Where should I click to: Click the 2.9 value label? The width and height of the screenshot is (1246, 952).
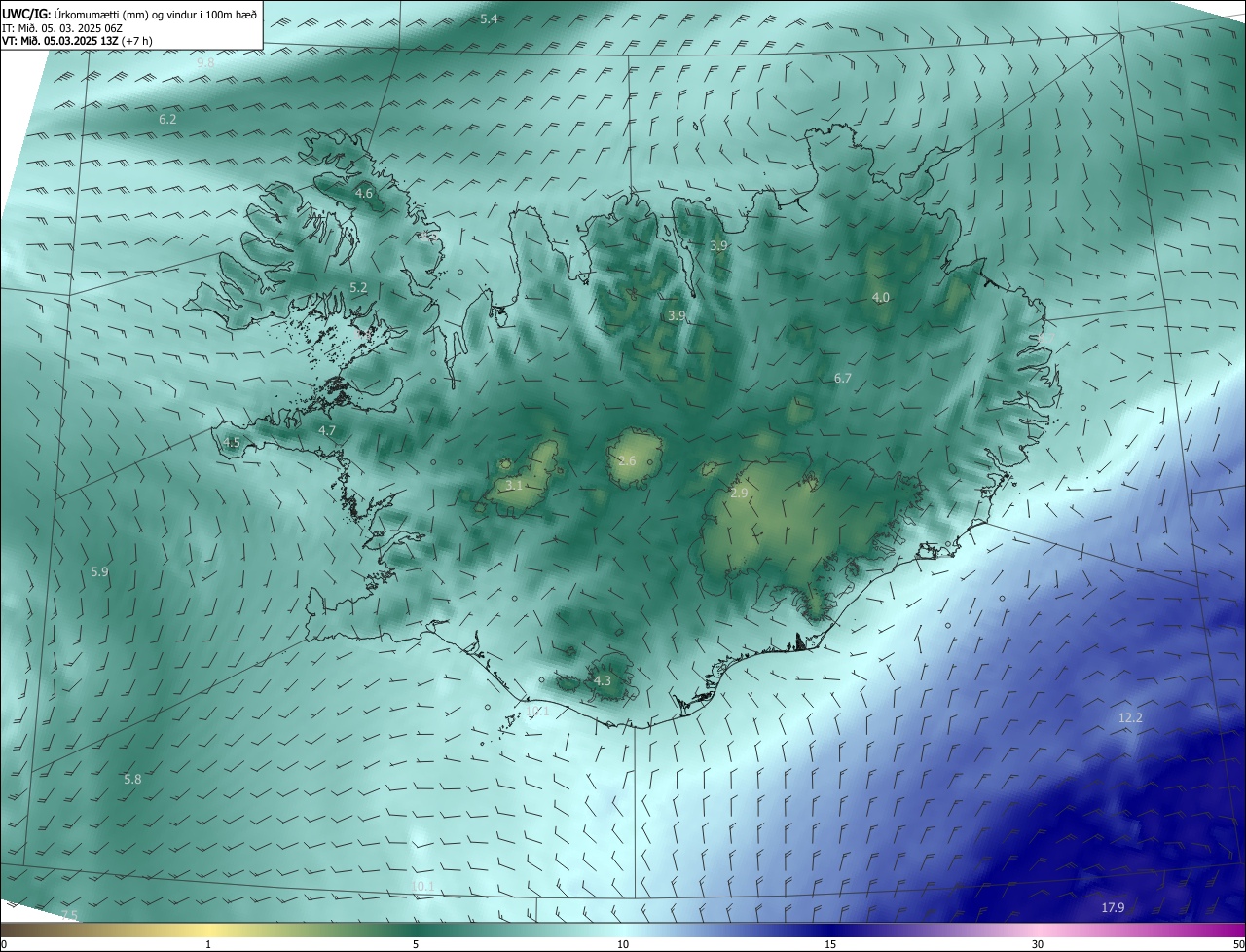click(739, 494)
